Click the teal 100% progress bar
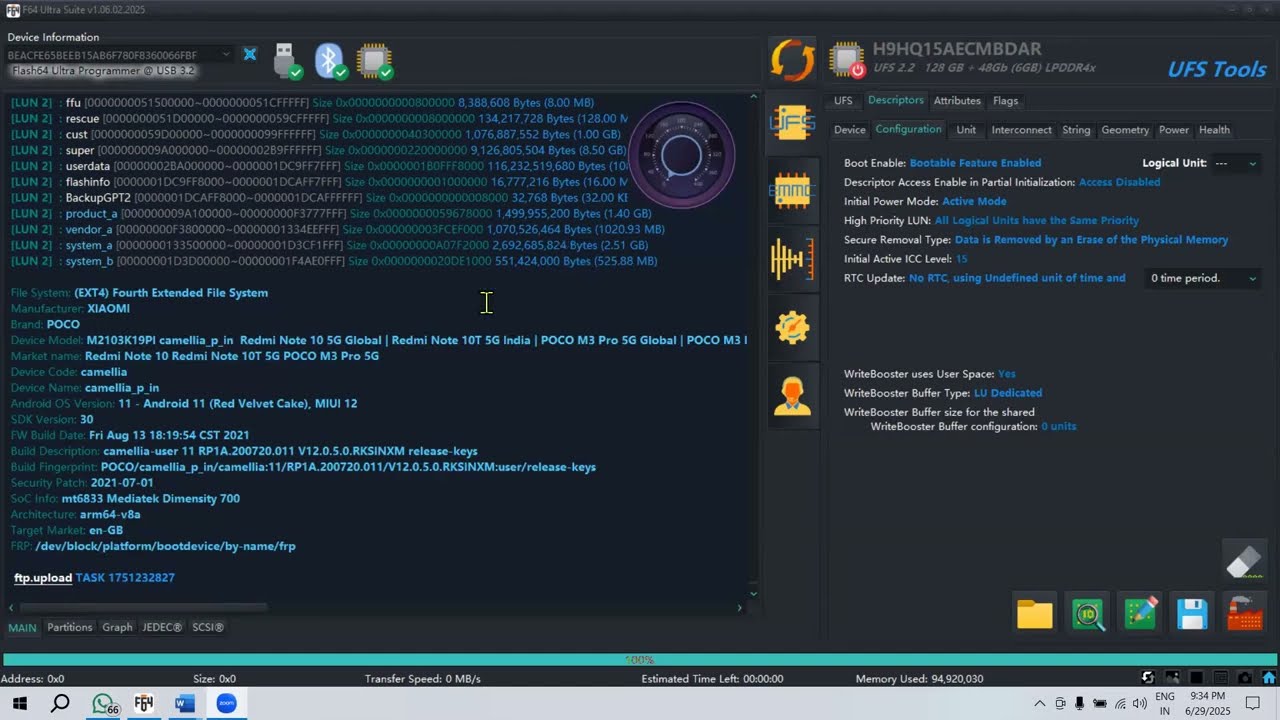1280x720 pixels. 640,660
